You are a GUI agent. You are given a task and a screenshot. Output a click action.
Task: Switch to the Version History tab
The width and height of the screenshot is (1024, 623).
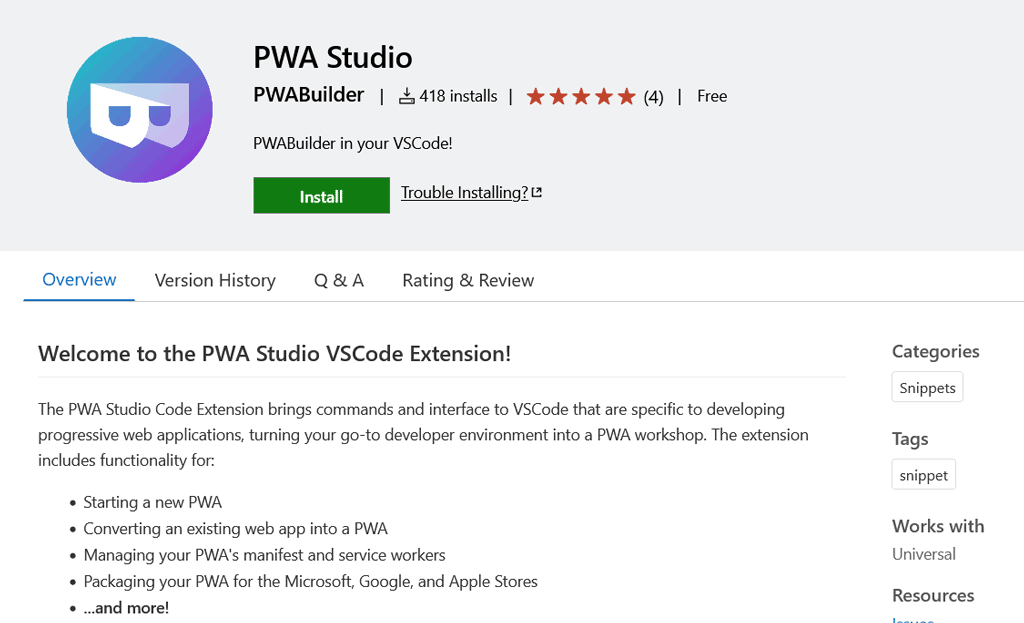(215, 280)
